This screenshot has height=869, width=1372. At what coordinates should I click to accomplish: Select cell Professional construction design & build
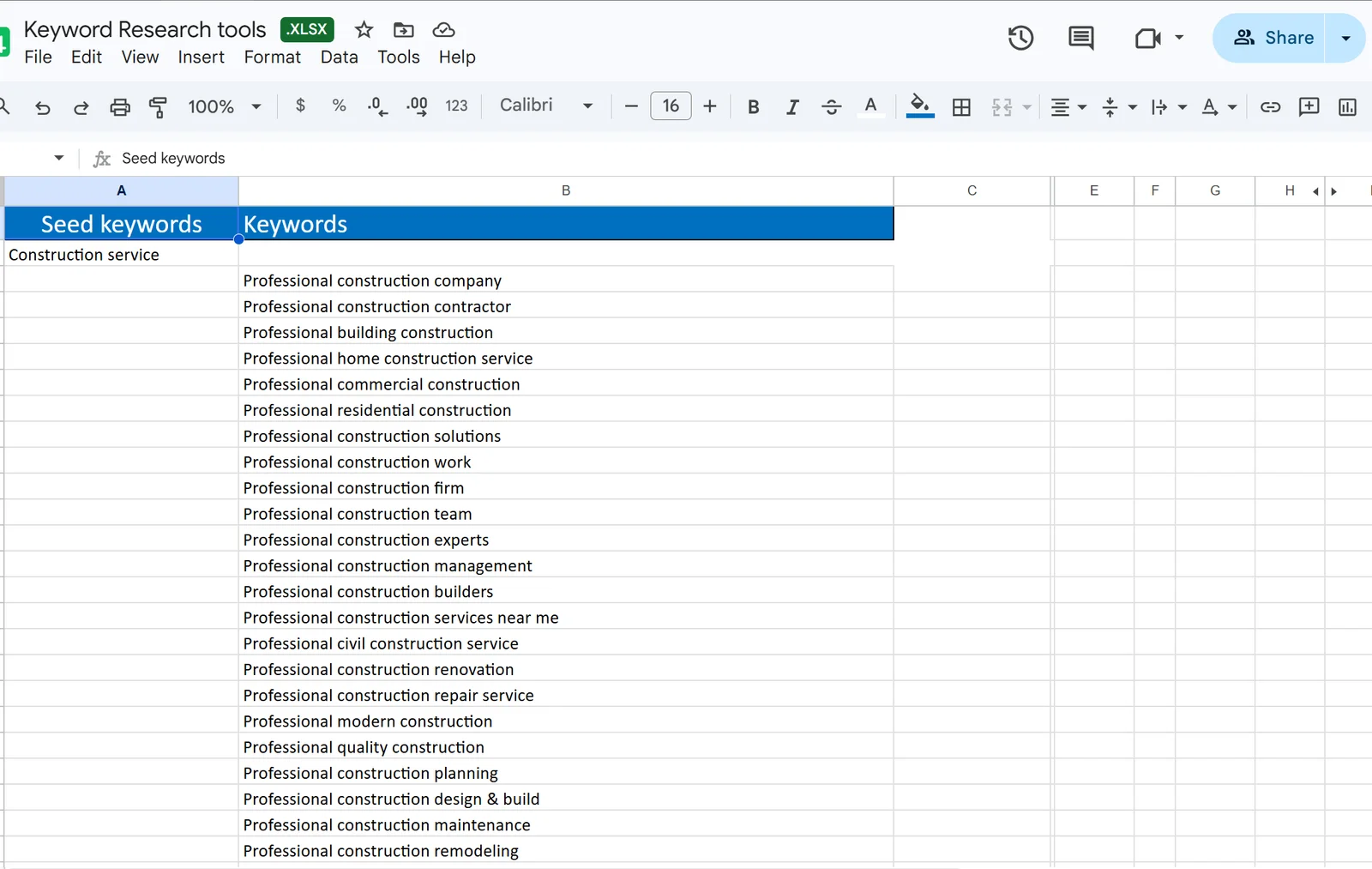(x=566, y=799)
